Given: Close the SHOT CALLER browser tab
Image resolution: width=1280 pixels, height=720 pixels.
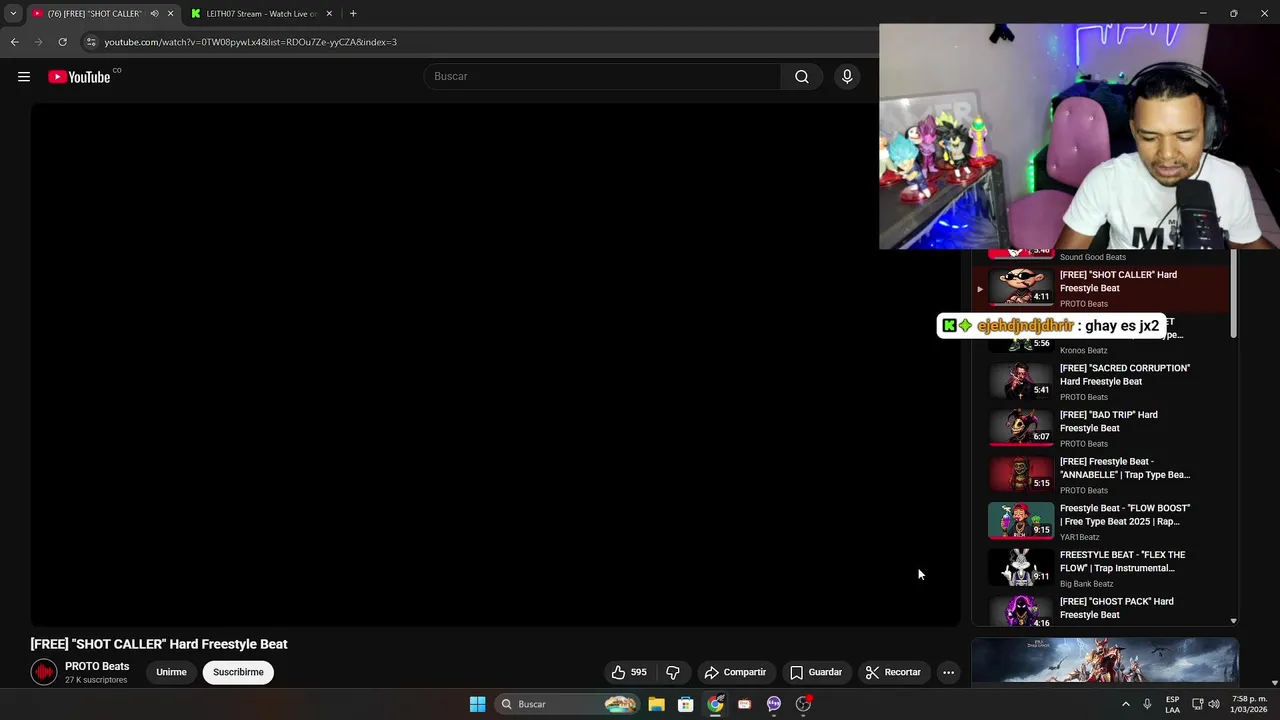Looking at the screenshot, I should pyautogui.click(x=170, y=14).
